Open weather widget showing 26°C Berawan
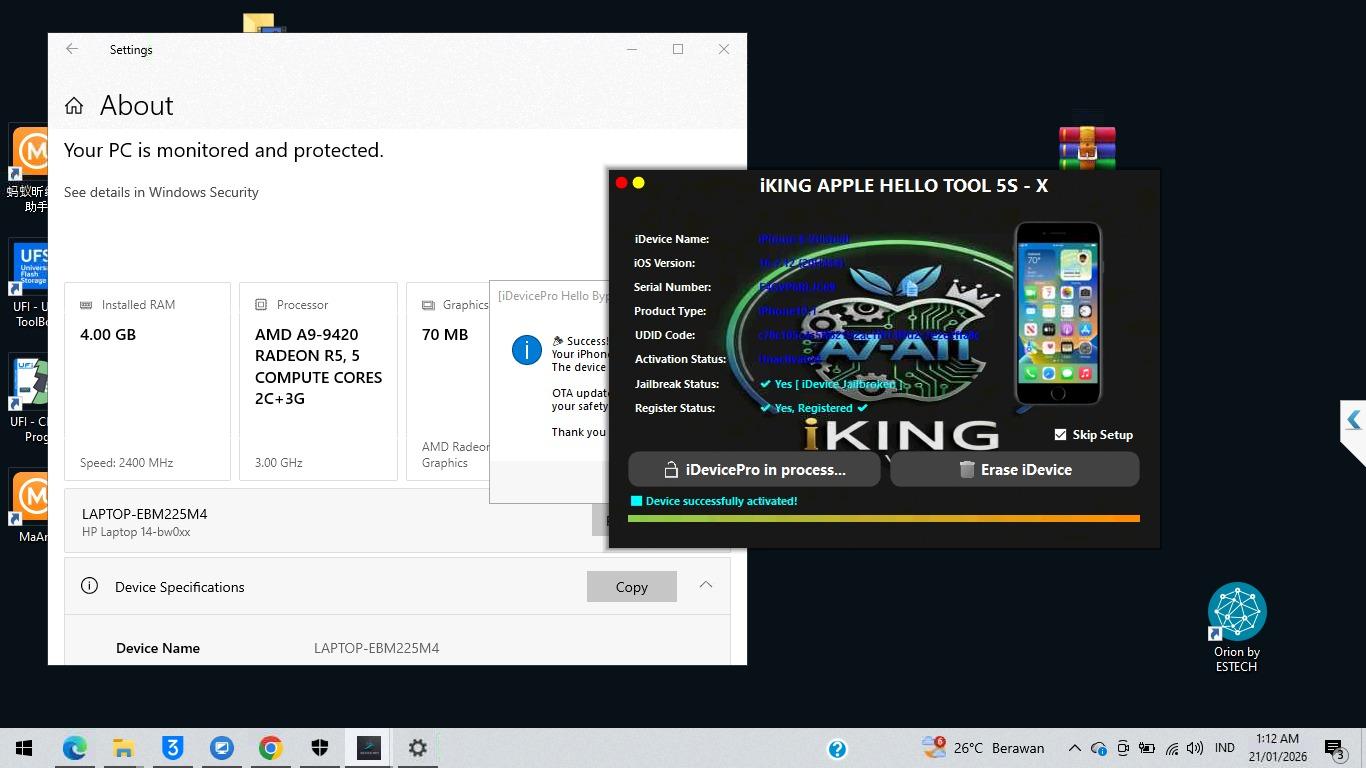Viewport: 1366px width, 768px height. (x=984, y=748)
